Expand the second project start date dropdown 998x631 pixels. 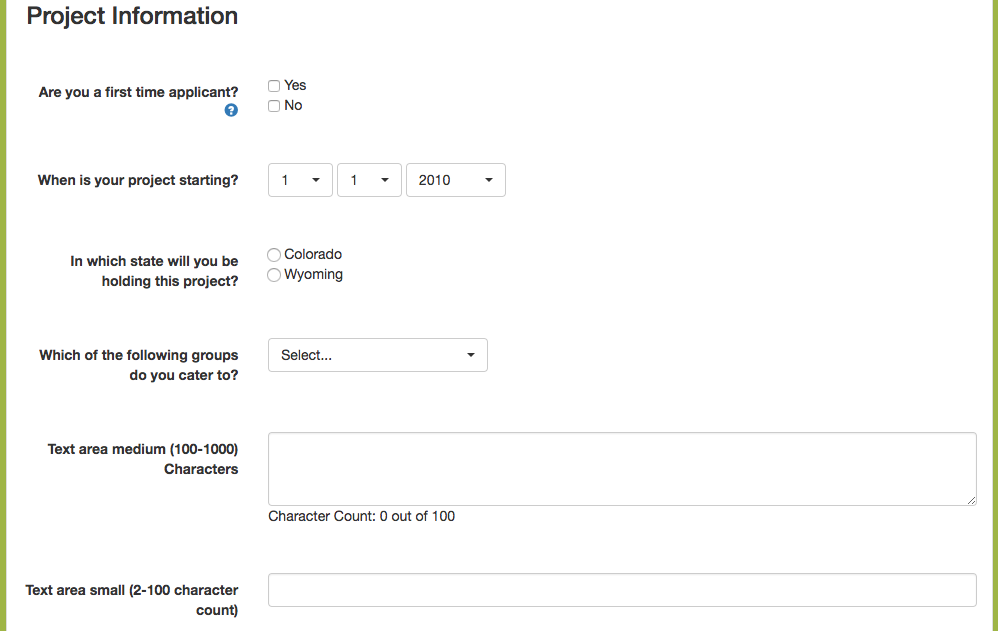pos(369,180)
